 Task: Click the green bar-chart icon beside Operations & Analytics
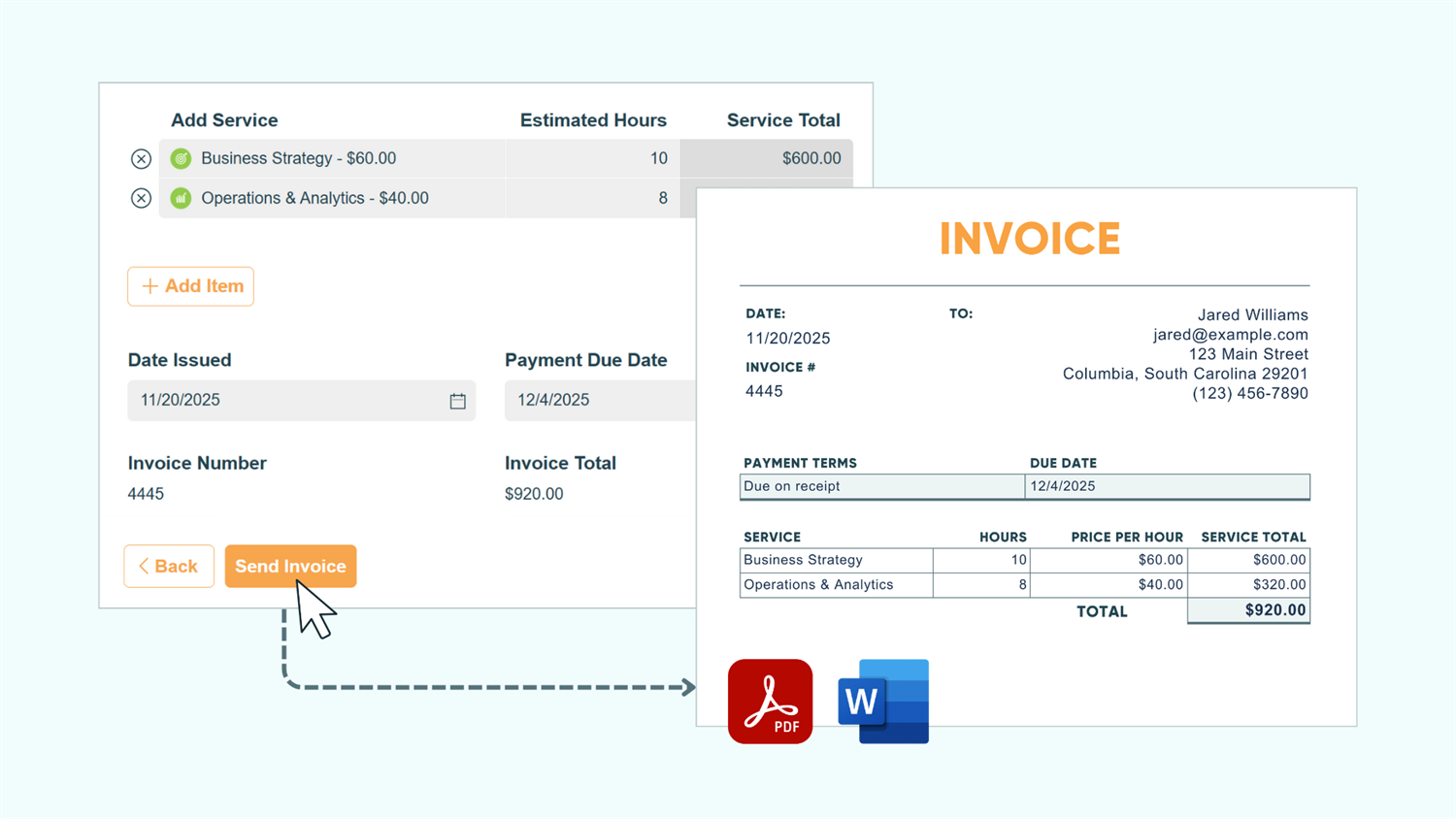pos(180,198)
